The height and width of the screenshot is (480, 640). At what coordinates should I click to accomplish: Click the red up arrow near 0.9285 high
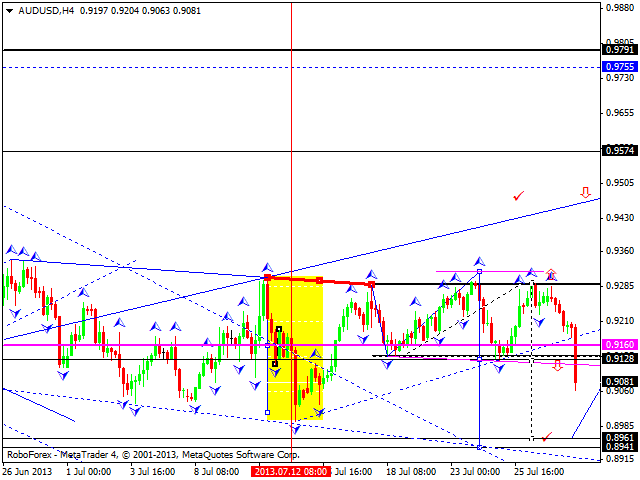point(550,272)
